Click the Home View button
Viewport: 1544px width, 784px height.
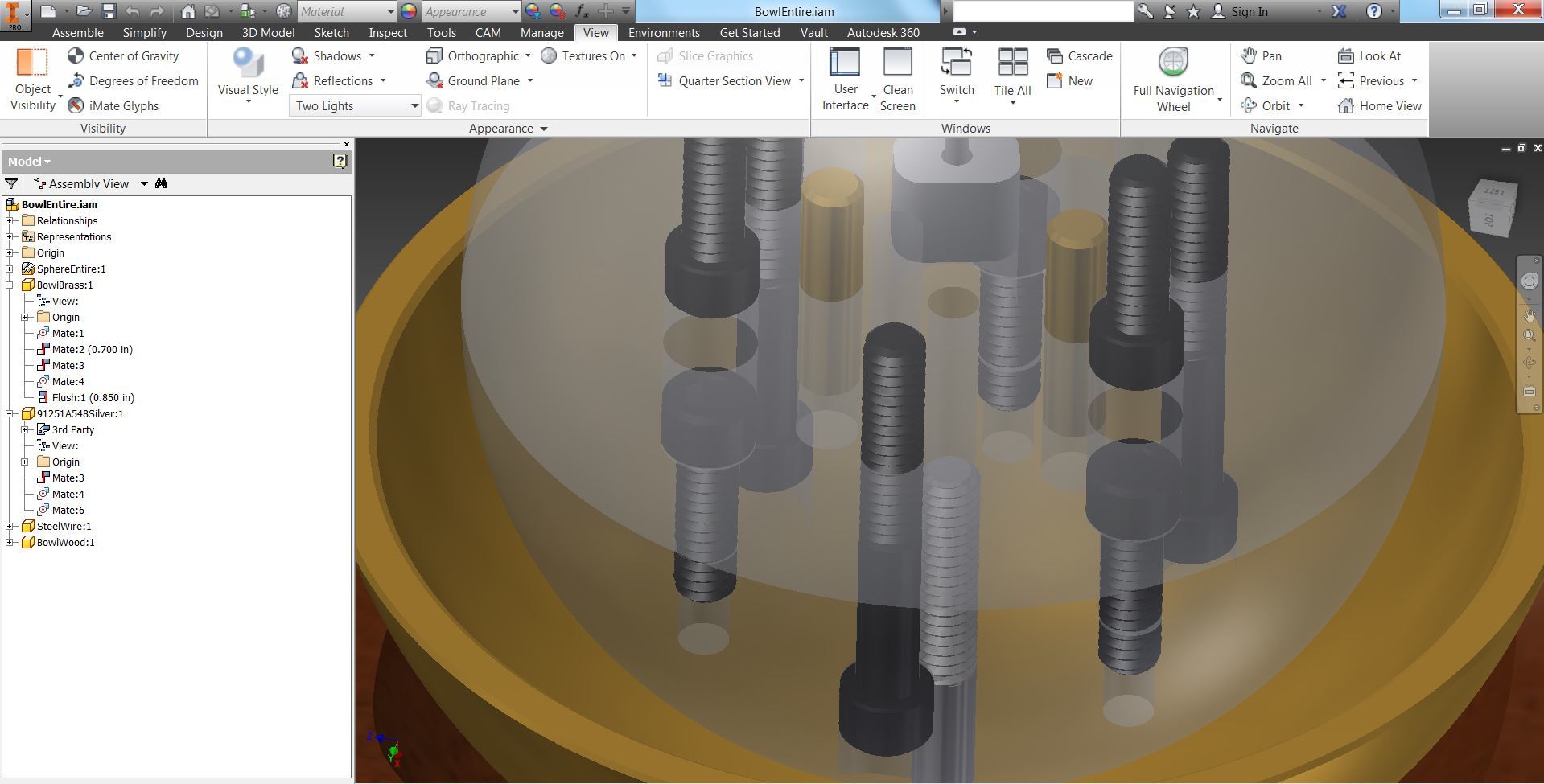coord(1380,105)
